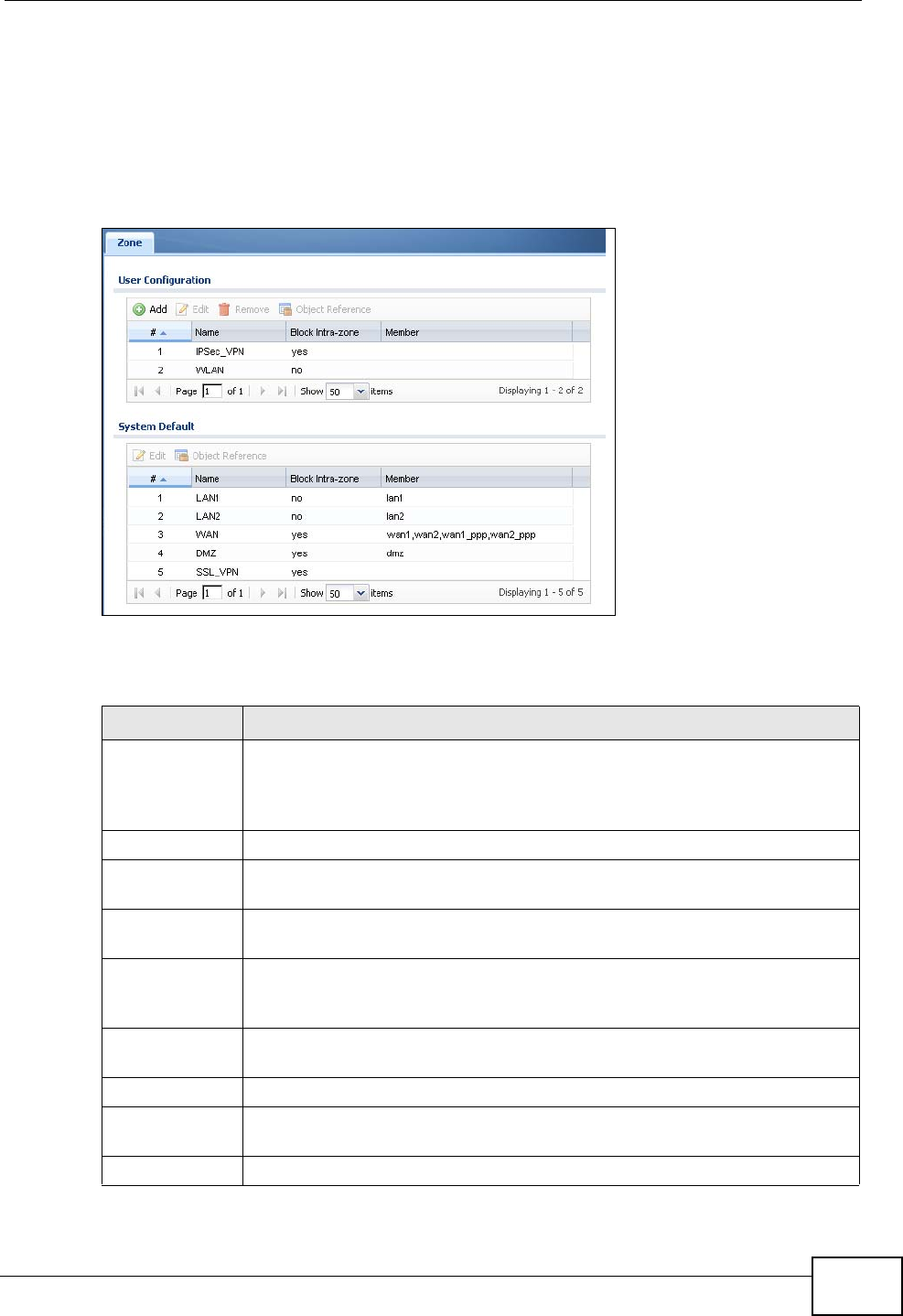
Task: Click the Page field in User Configuration
Action: 212,391
